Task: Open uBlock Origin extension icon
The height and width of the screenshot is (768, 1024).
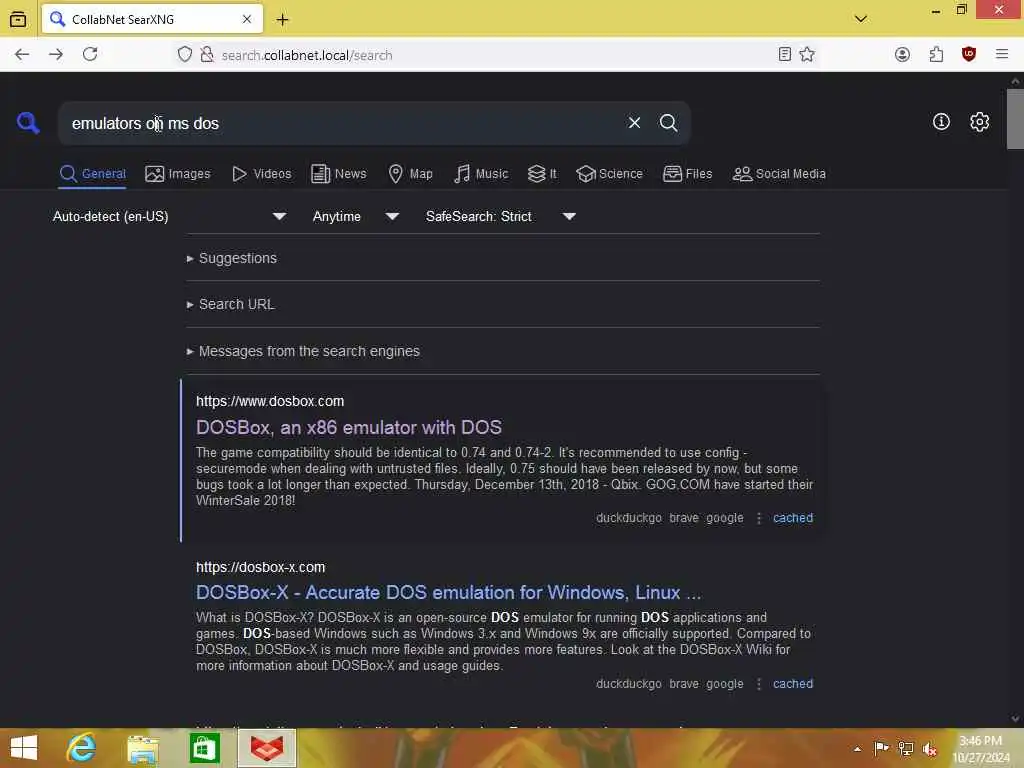Action: [969, 54]
